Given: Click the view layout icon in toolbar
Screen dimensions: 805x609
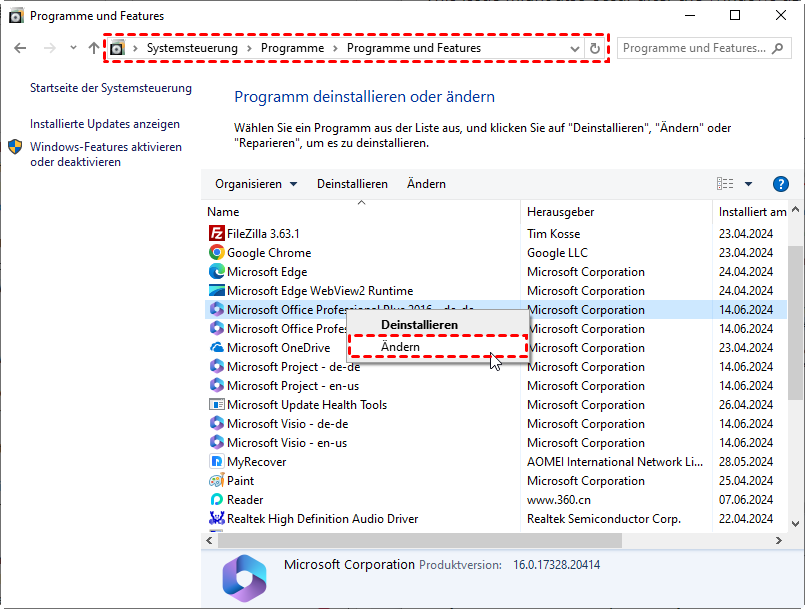Looking at the screenshot, I should (x=725, y=184).
